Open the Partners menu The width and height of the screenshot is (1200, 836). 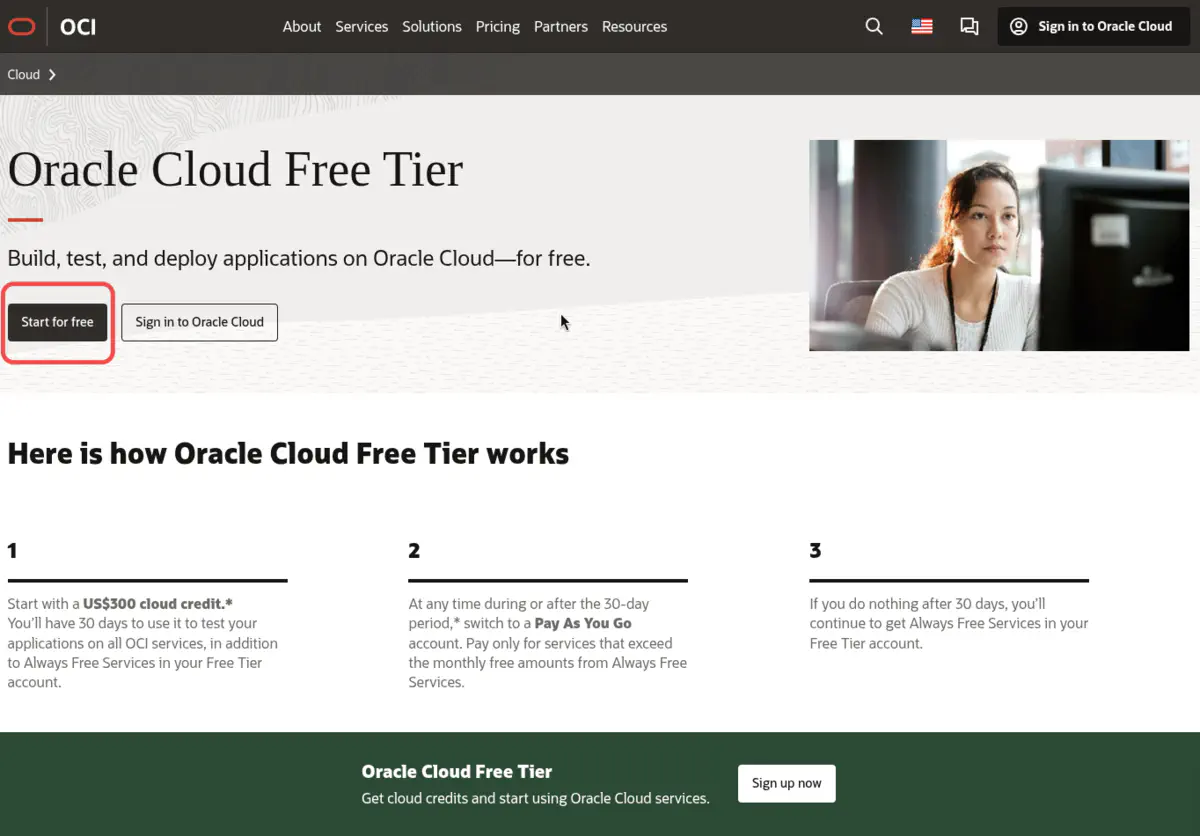[561, 27]
